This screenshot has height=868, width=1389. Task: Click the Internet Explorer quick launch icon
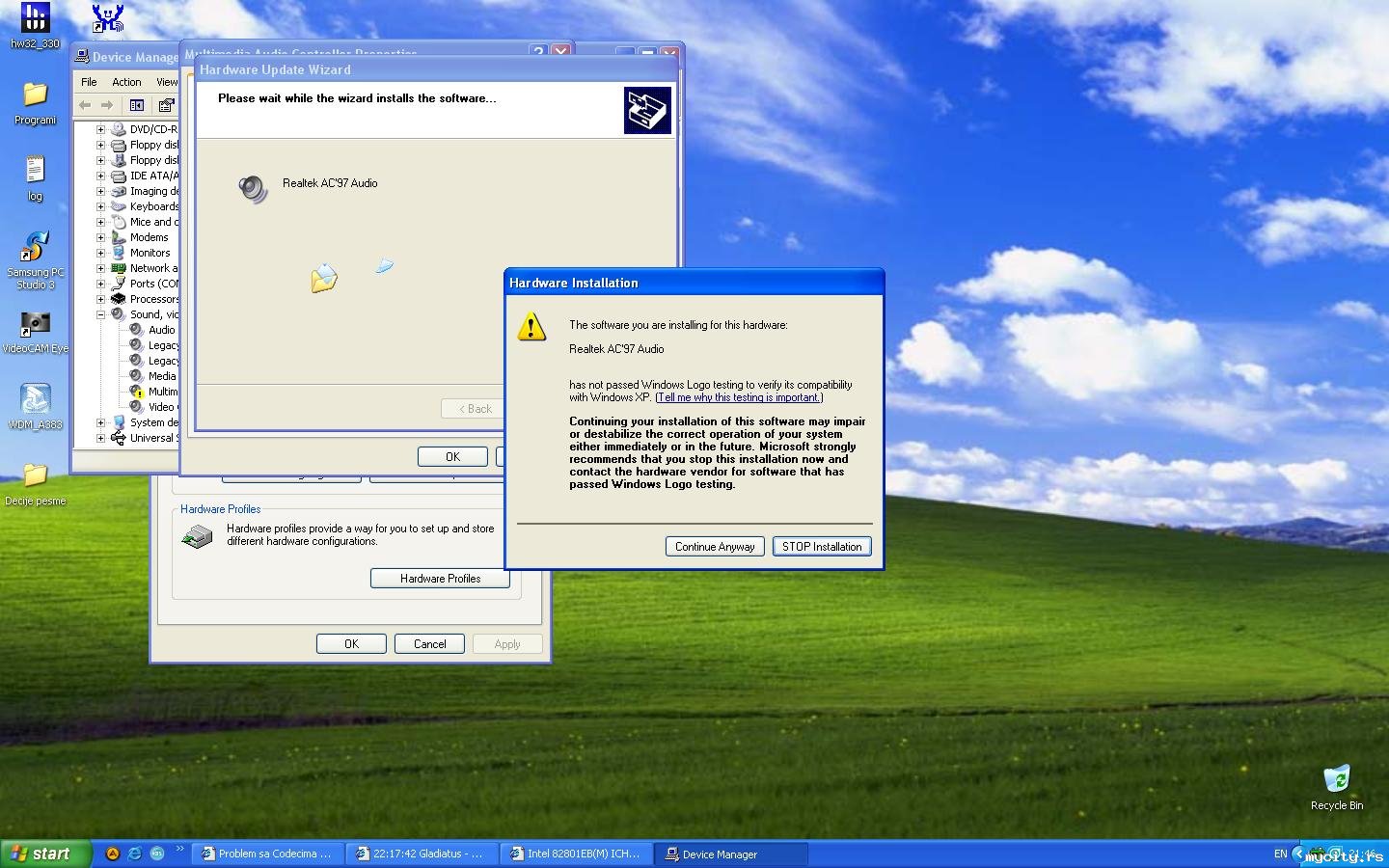[134, 854]
